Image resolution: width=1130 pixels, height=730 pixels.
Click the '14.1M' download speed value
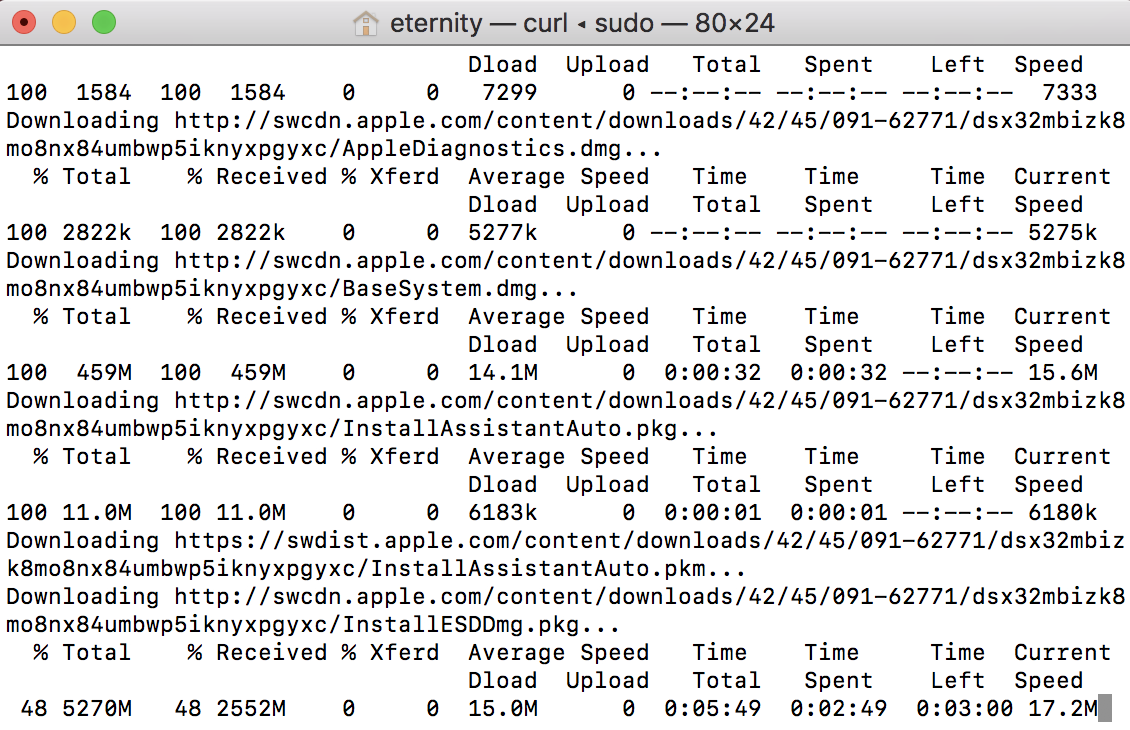(x=503, y=373)
